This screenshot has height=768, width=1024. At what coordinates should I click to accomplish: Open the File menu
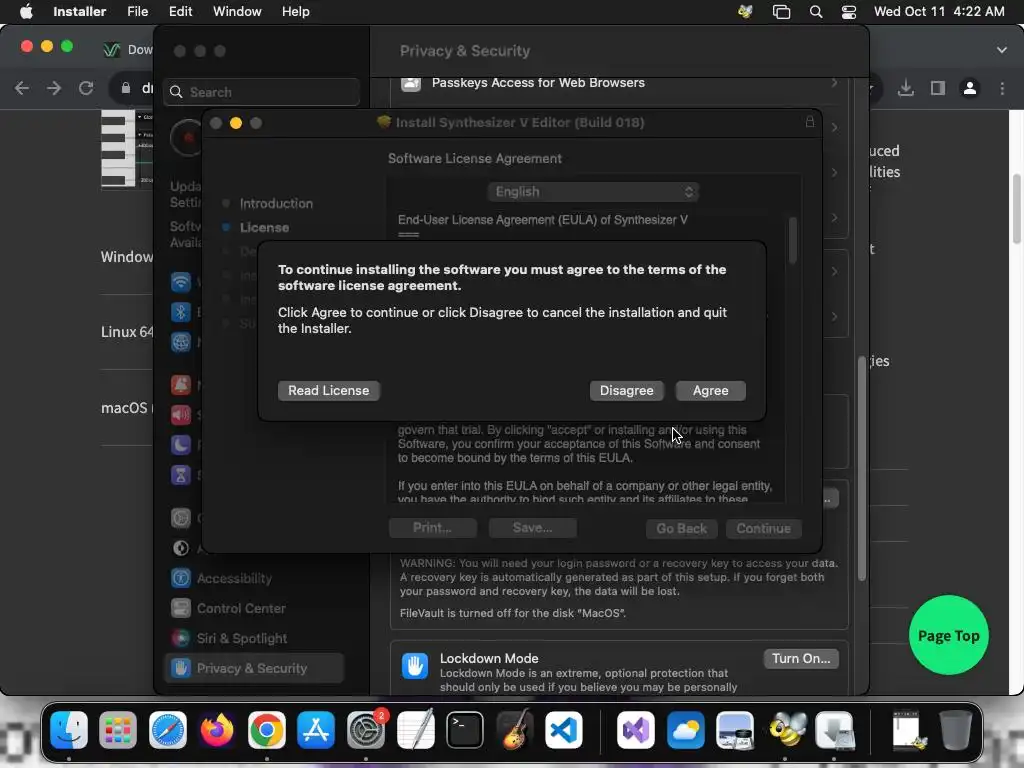[137, 12]
